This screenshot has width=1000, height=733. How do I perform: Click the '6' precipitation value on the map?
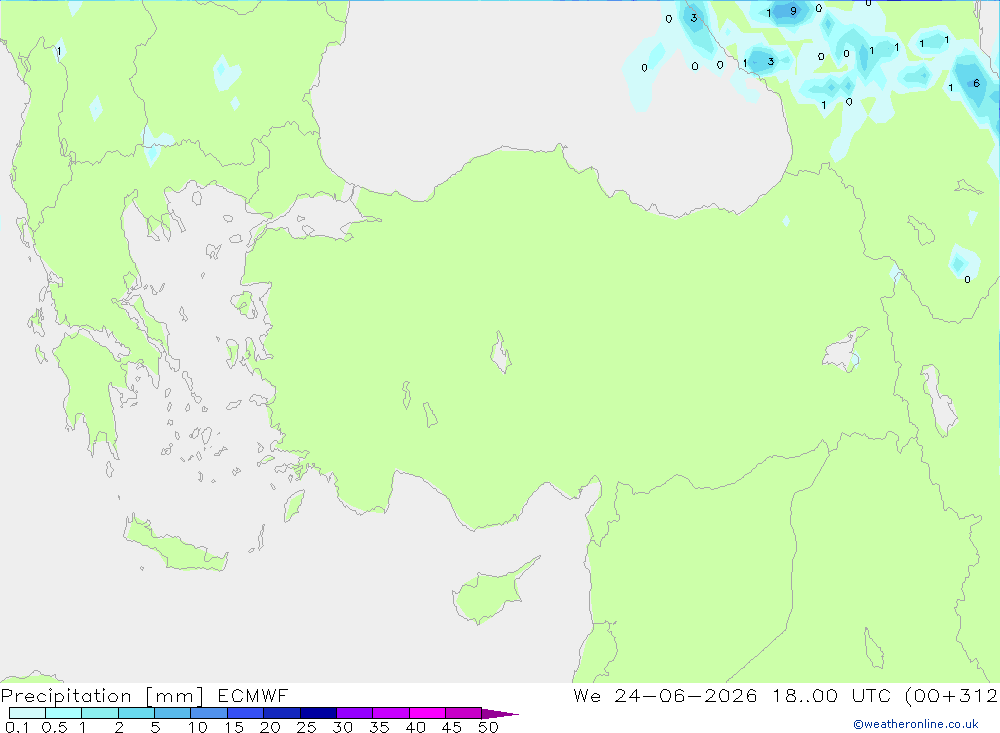(x=976, y=83)
